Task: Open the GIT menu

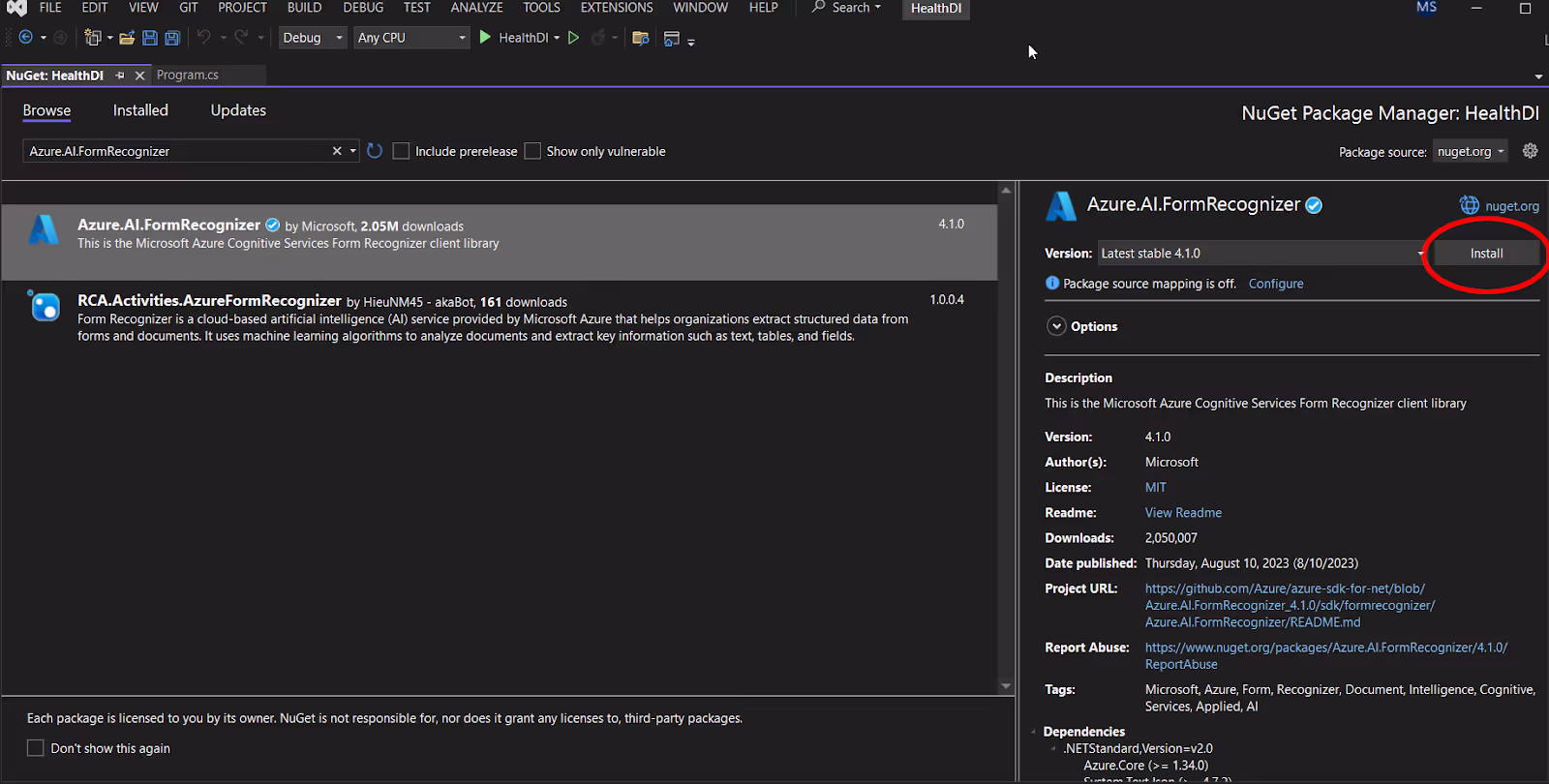Action: click(189, 8)
